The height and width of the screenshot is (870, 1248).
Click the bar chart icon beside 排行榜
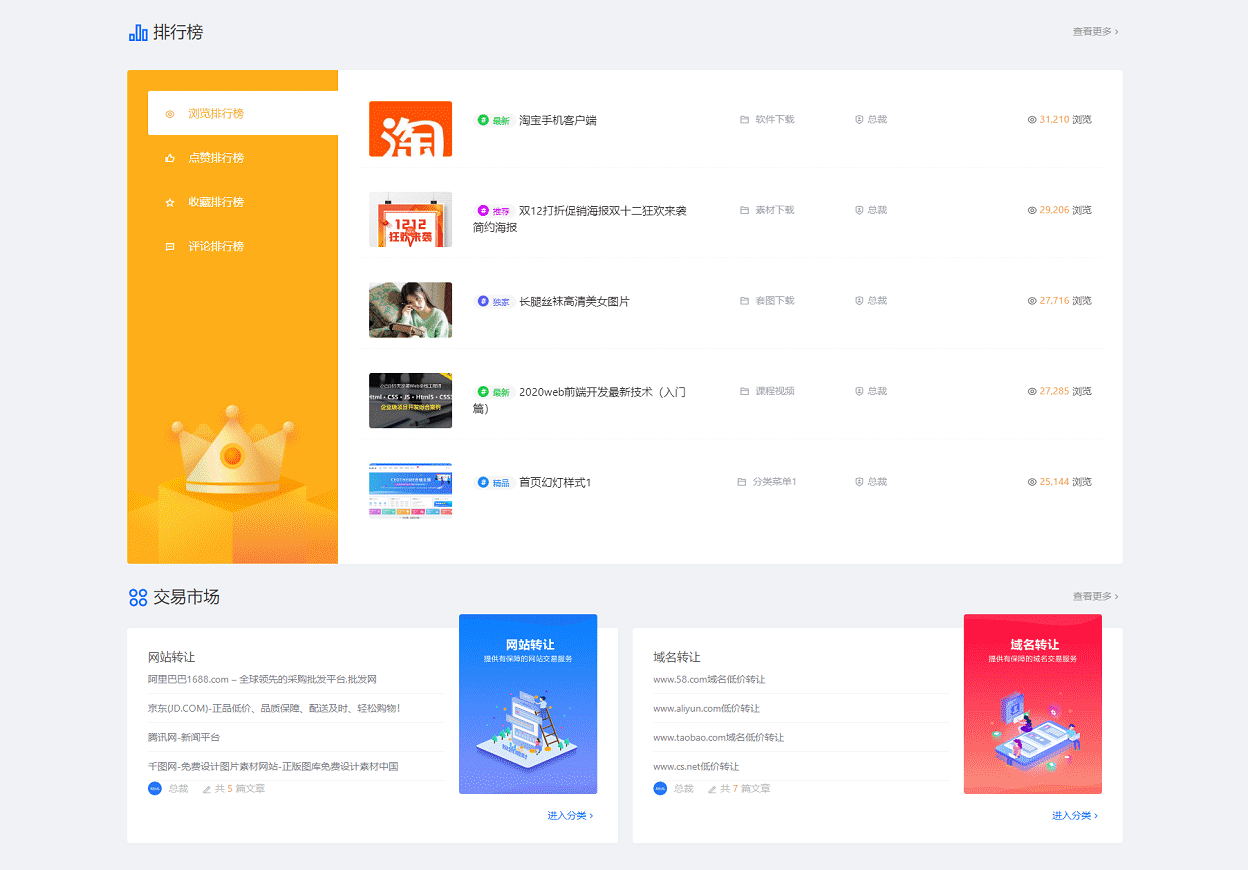[x=138, y=32]
